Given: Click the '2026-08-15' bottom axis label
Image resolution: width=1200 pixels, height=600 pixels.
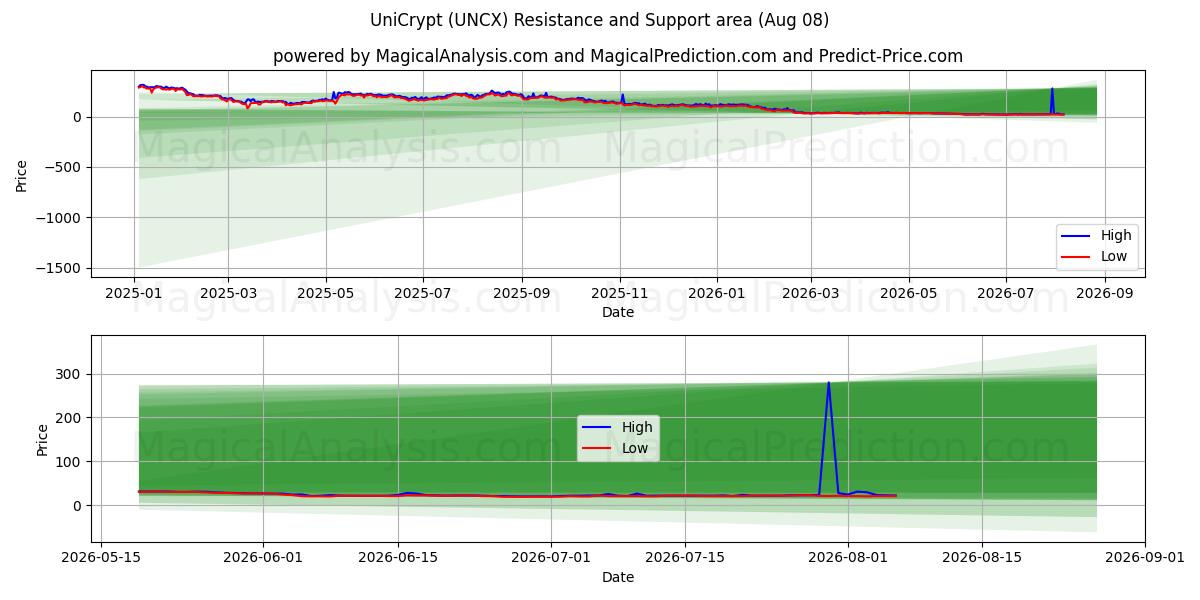Looking at the screenshot, I should (x=982, y=558).
